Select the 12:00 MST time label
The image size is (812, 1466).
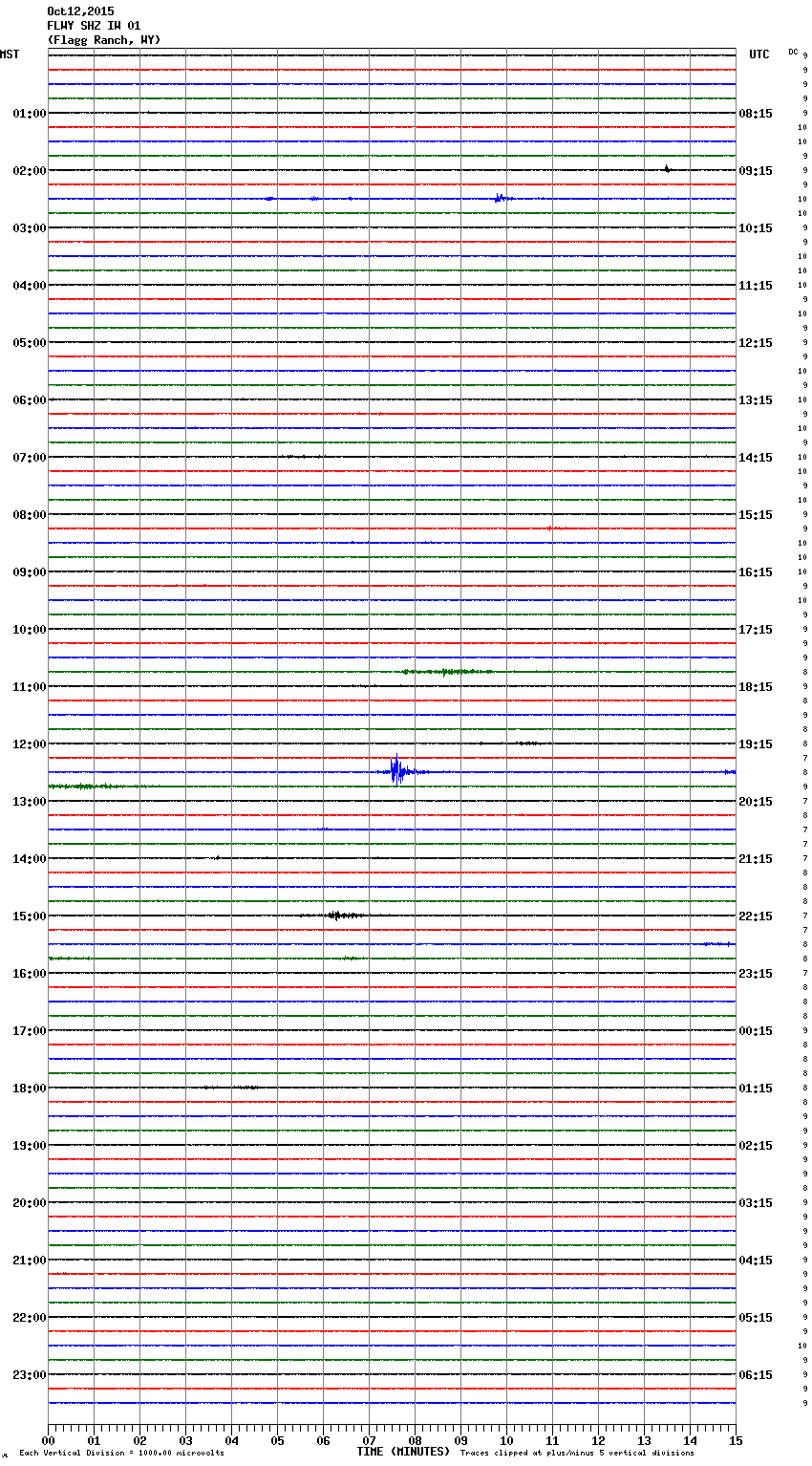(29, 744)
